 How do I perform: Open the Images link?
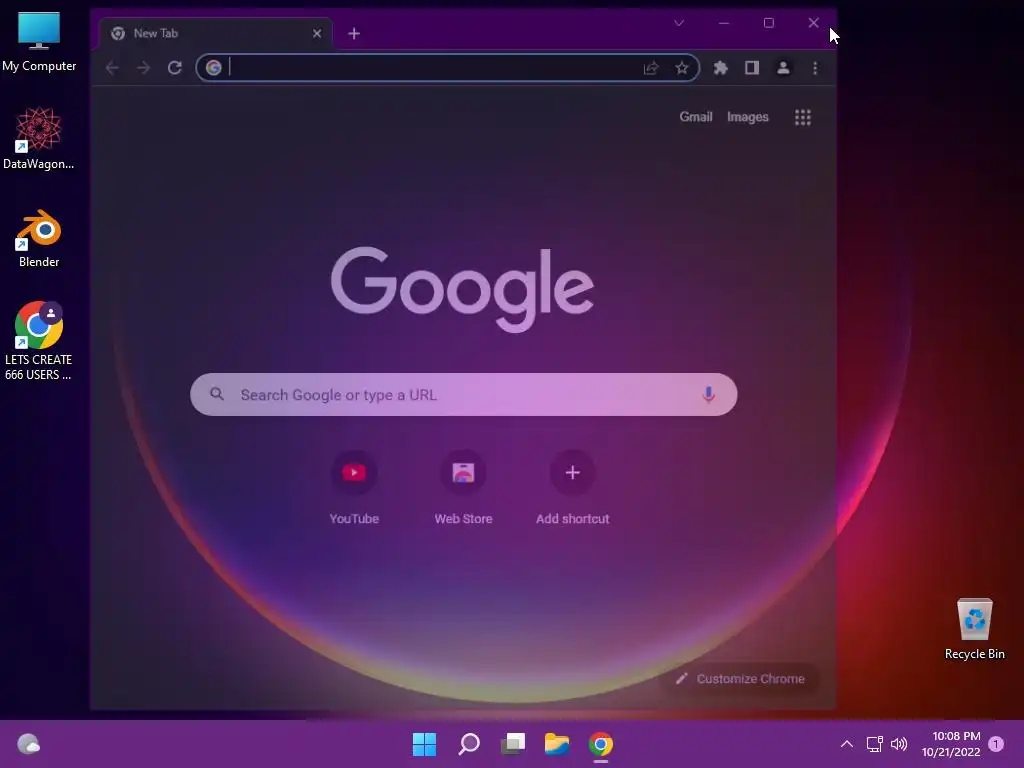click(748, 117)
